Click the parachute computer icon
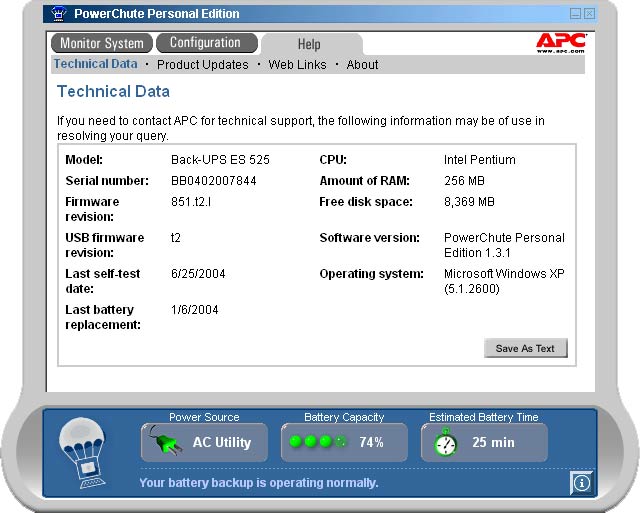 tap(83, 453)
